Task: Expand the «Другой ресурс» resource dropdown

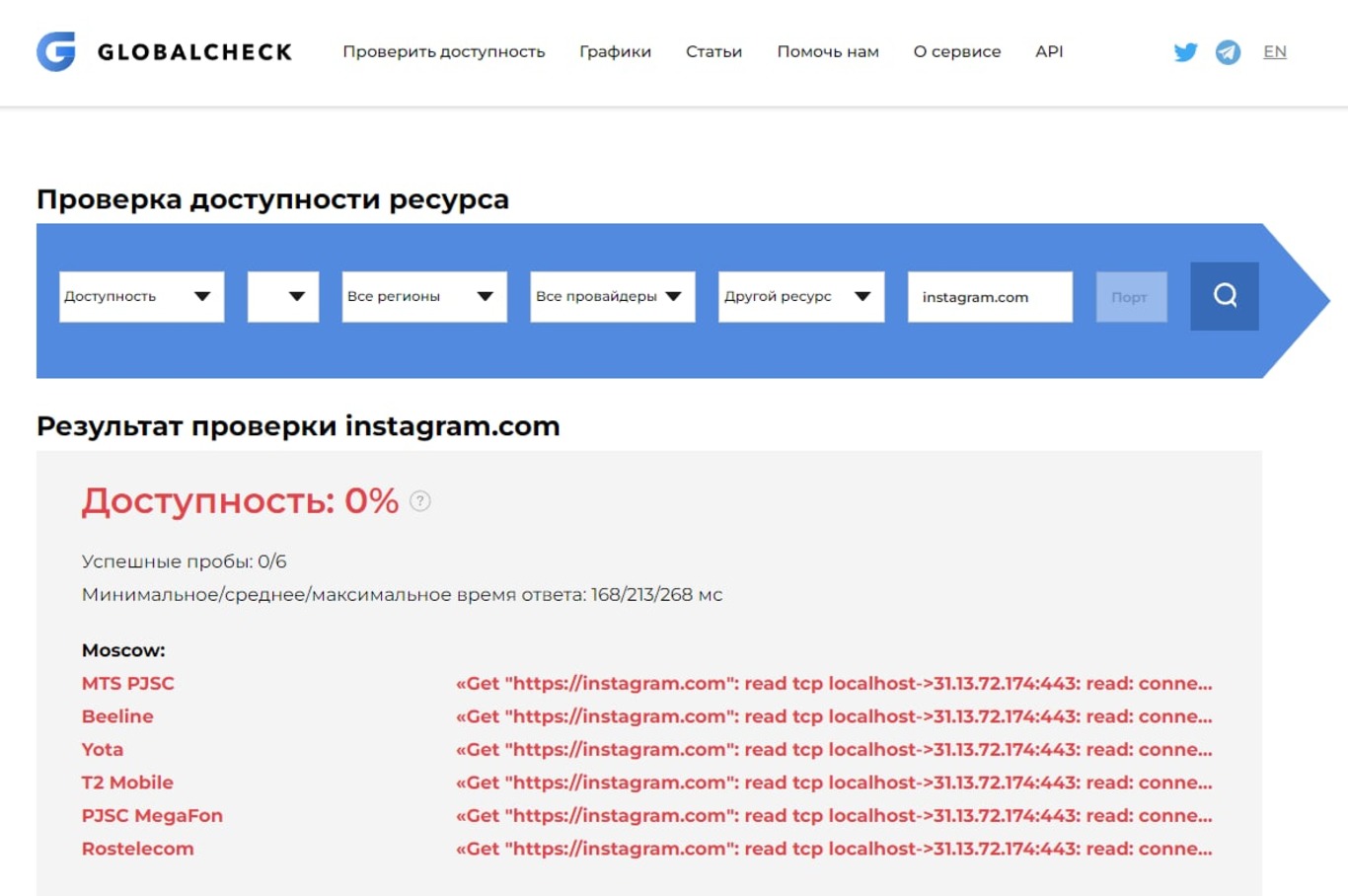Action: [799, 296]
